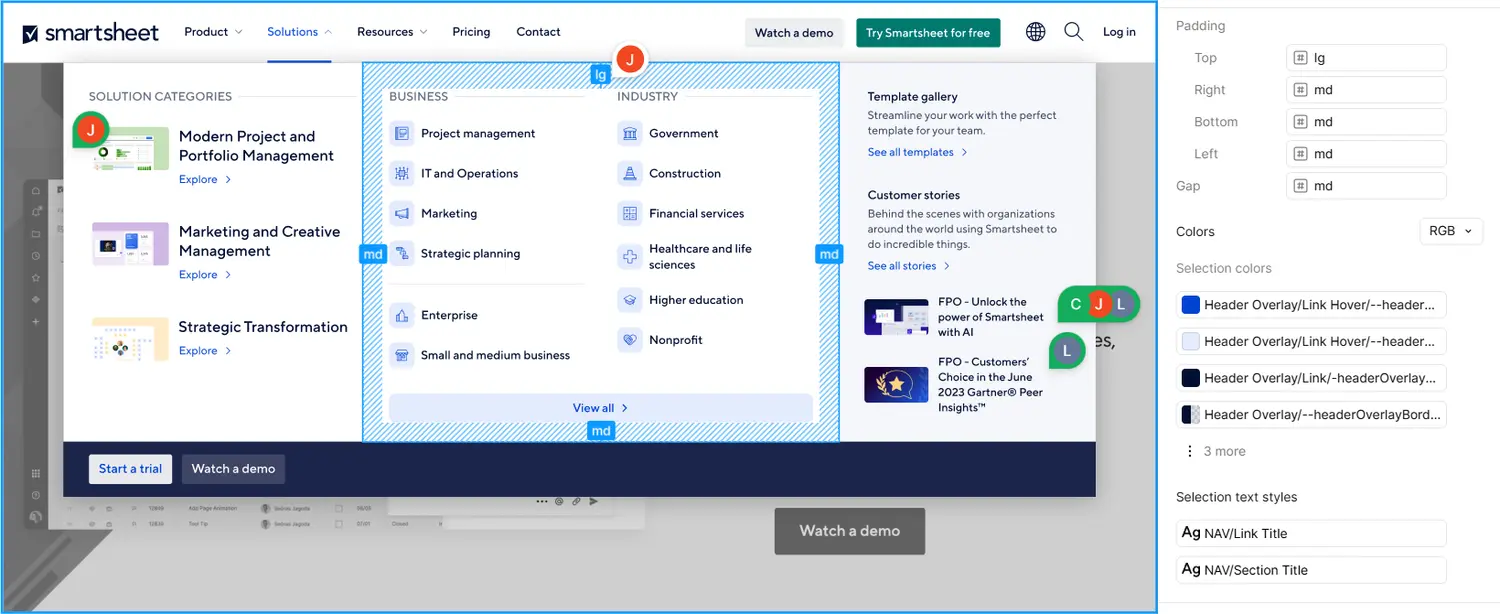Click the Higher education cap icon

[x=629, y=299]
